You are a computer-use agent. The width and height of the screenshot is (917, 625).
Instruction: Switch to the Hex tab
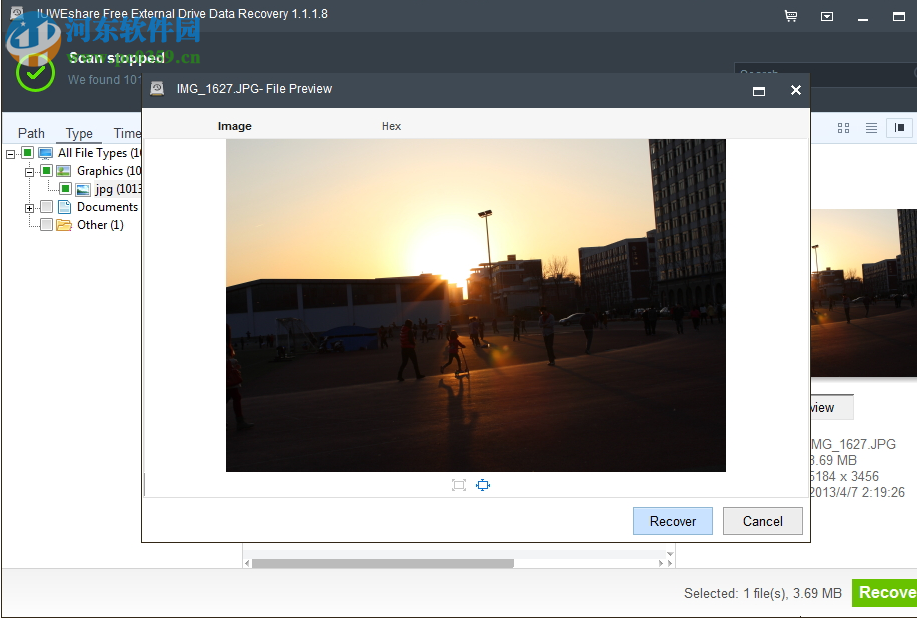tap(391, 126)
